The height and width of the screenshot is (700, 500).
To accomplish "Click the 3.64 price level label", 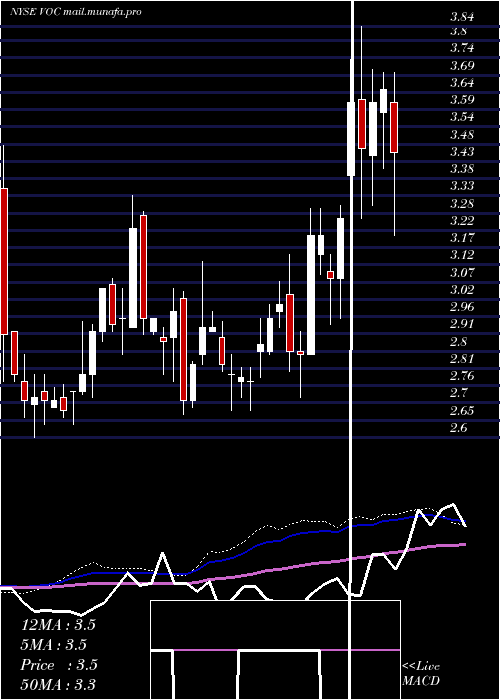I will [x=462, y=83].
